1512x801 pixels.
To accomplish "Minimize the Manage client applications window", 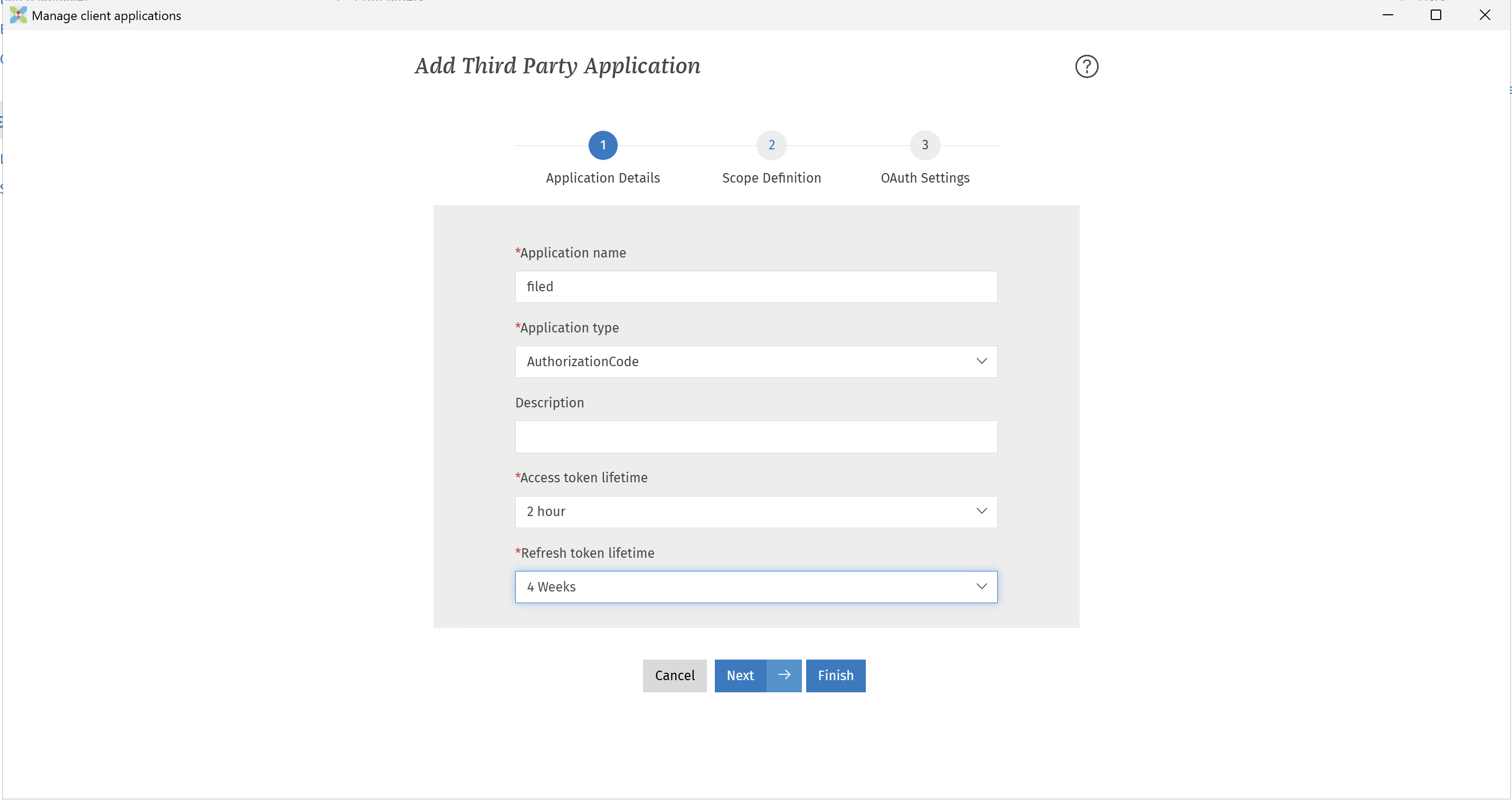I will coord(1387,15).
